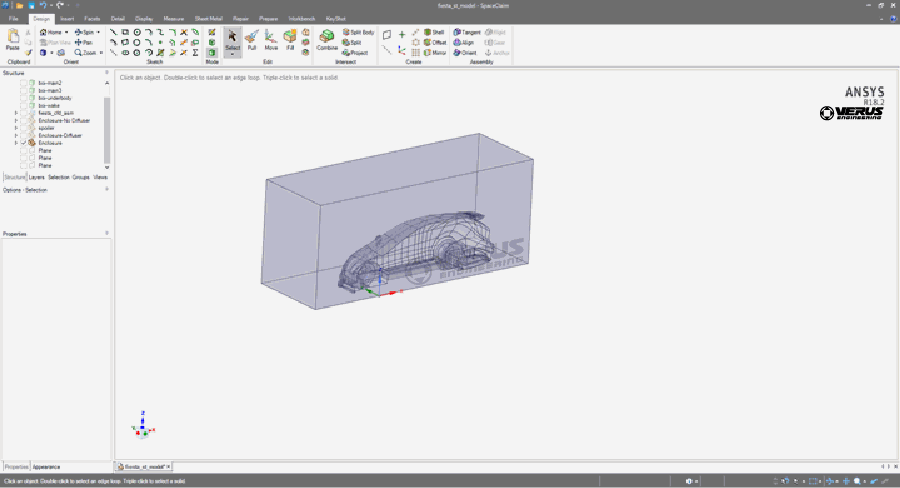
Task: Open the Appearance tab at bottom left
Action: 46,467
